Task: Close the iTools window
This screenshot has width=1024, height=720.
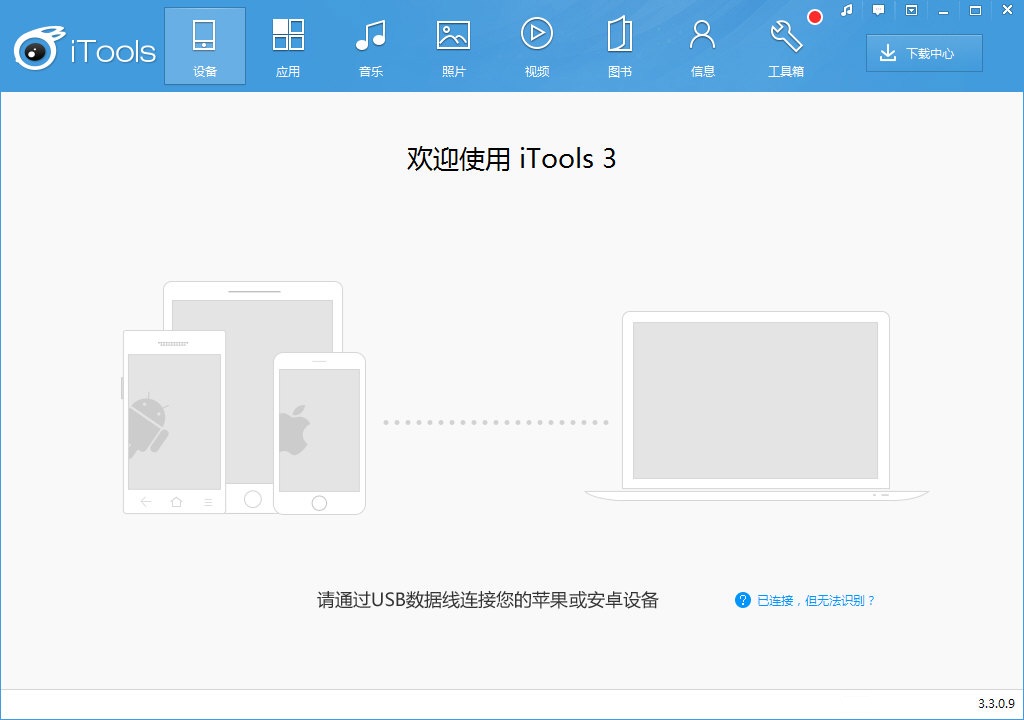Action: click(1007, 10)
